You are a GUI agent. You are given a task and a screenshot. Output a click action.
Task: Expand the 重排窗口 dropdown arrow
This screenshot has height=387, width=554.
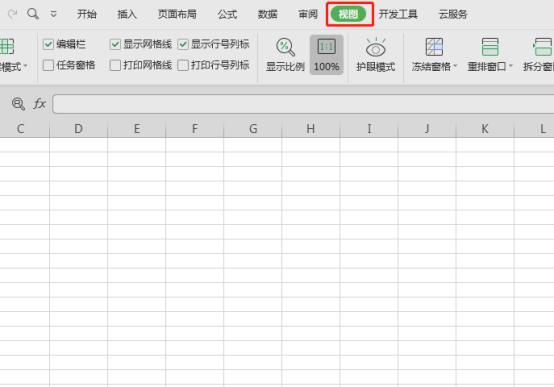511,66
